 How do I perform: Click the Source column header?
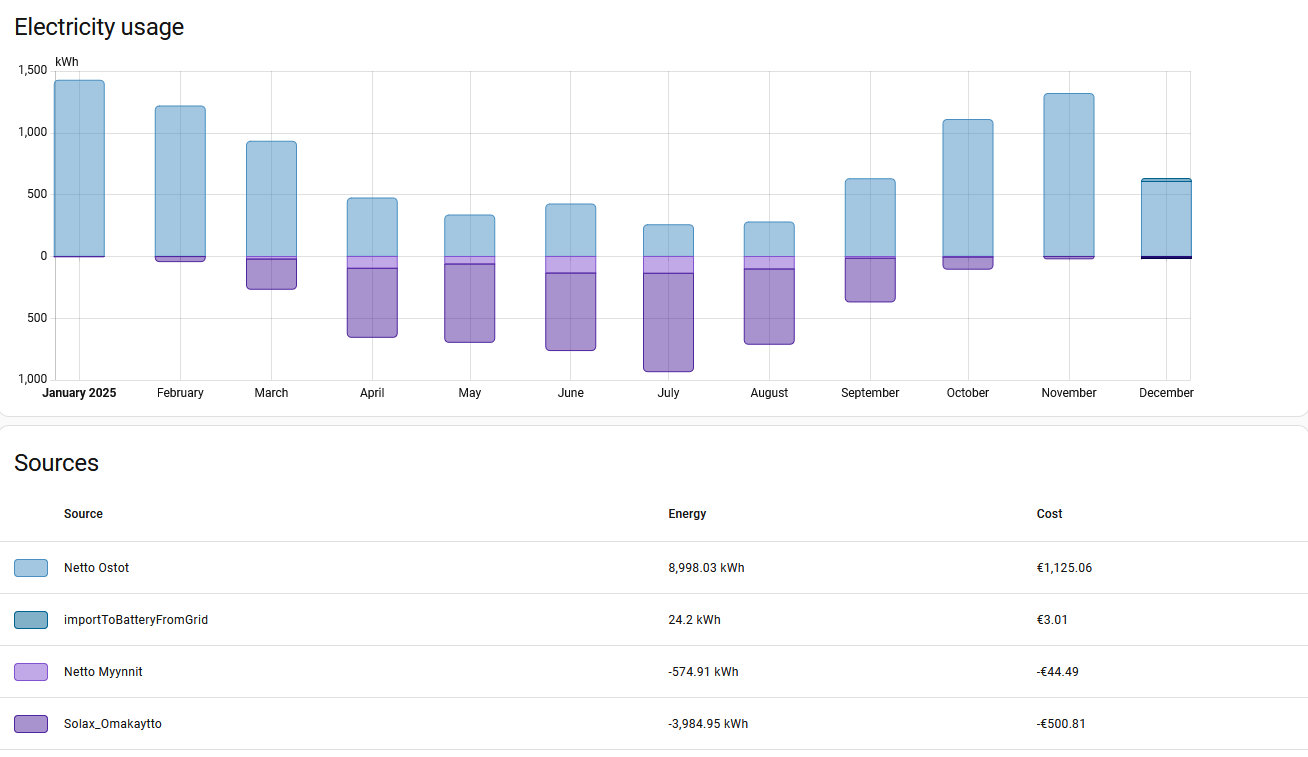click(x=83, y=514)
